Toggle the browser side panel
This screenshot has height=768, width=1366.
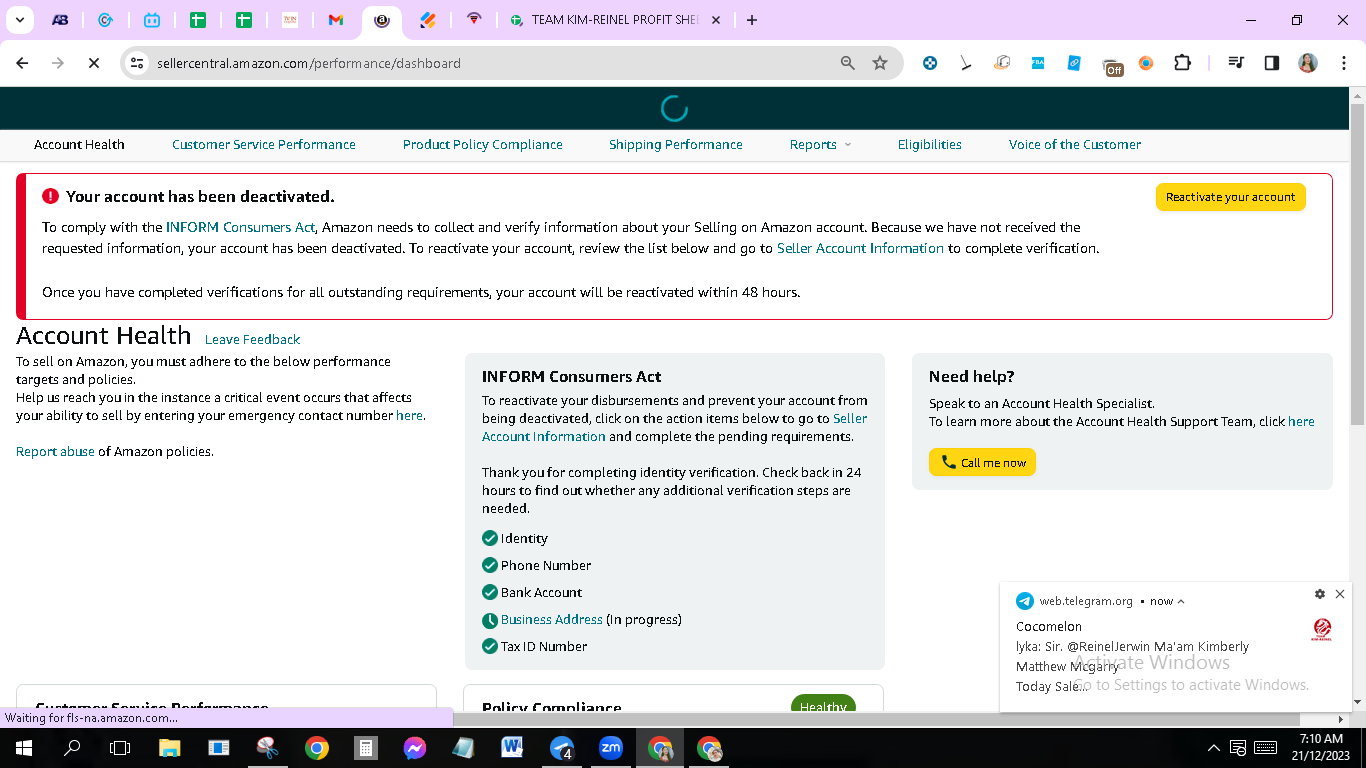(1272, 63)
